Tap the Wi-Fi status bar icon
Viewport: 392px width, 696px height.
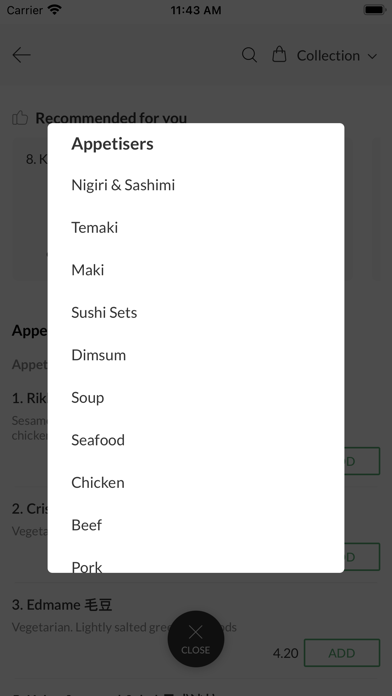click(55, 10)
